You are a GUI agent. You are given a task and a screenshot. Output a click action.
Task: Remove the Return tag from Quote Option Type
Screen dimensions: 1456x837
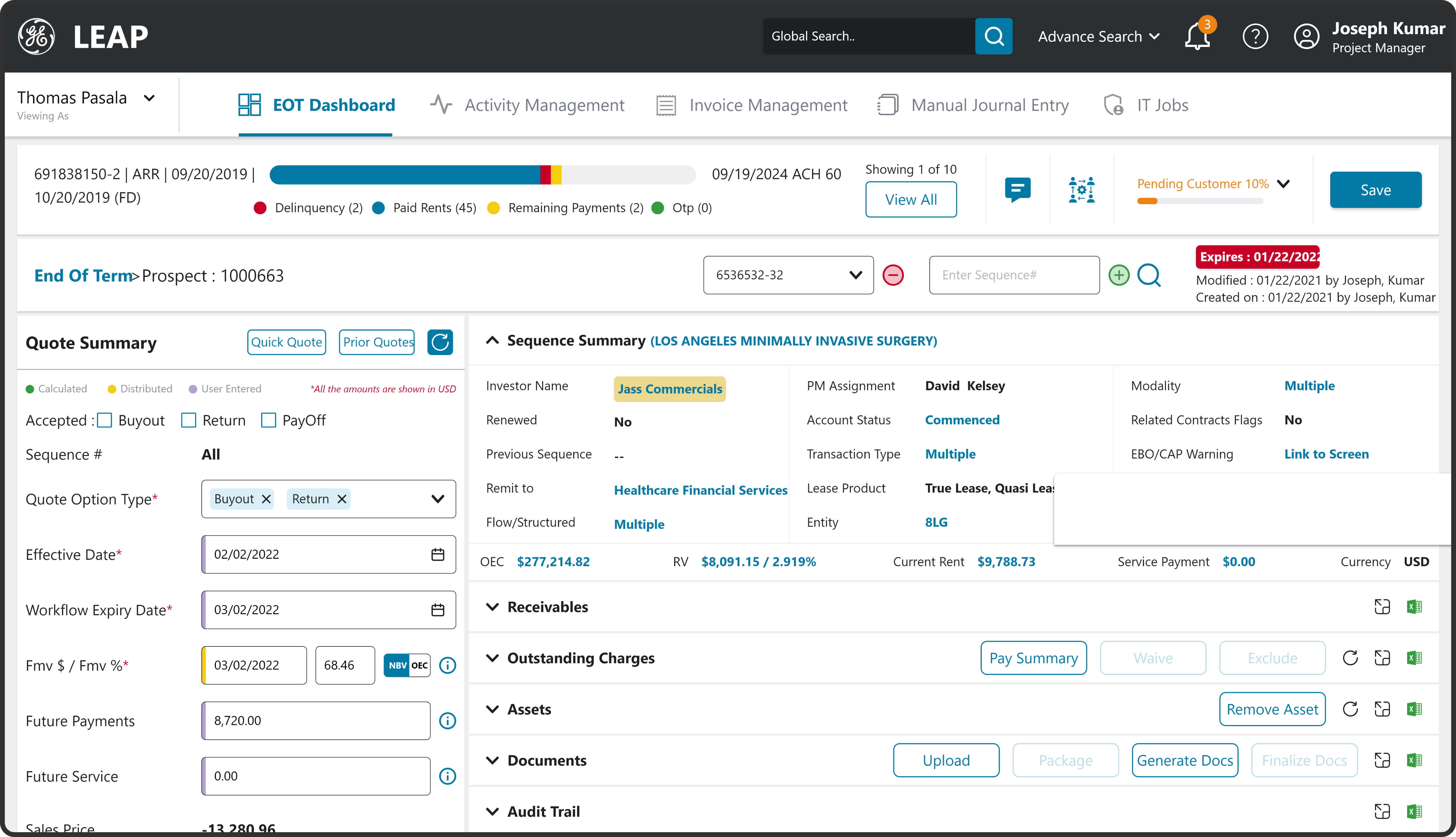(341, 499)
